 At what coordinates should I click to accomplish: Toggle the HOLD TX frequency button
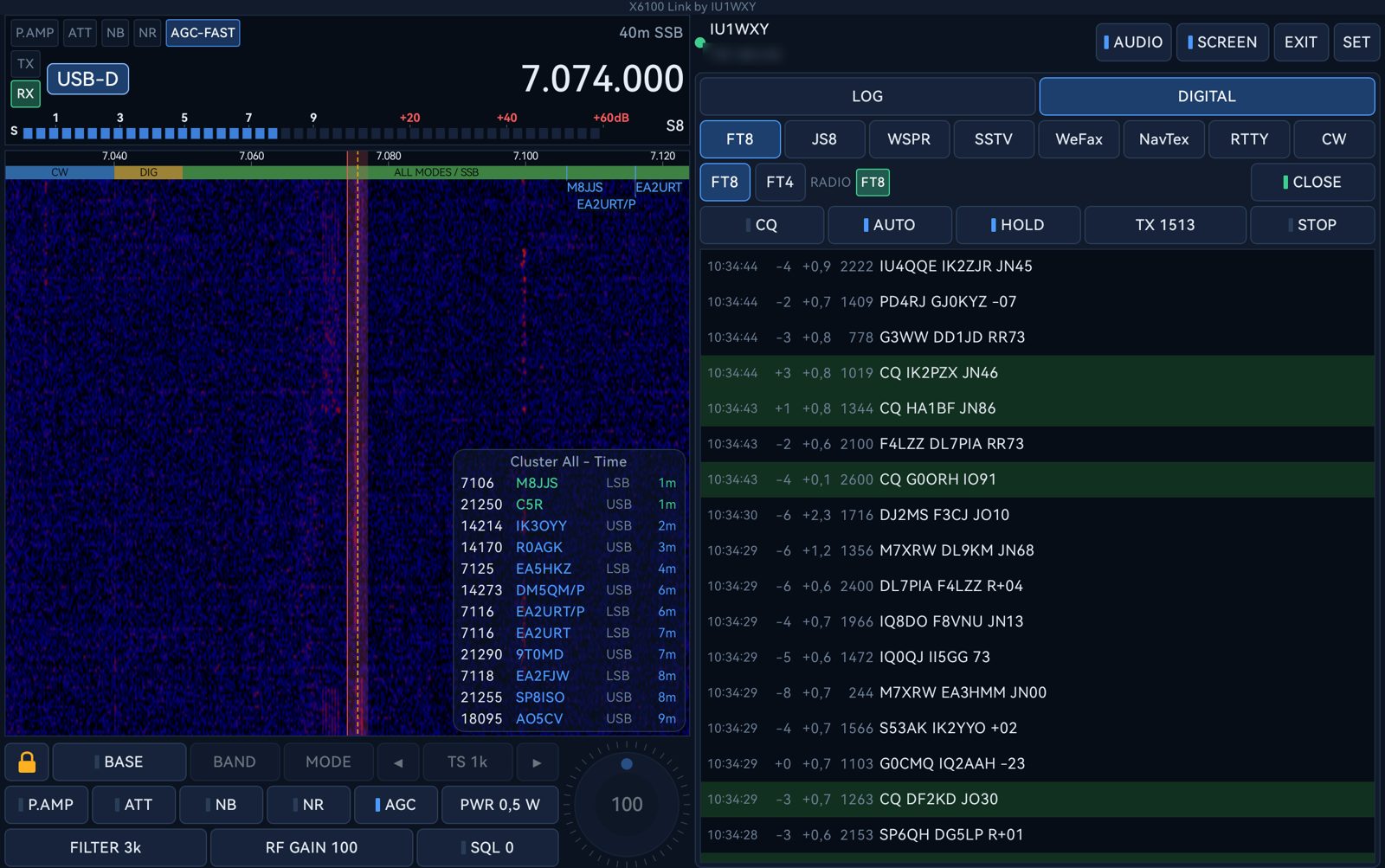[x=1018, y=225]
